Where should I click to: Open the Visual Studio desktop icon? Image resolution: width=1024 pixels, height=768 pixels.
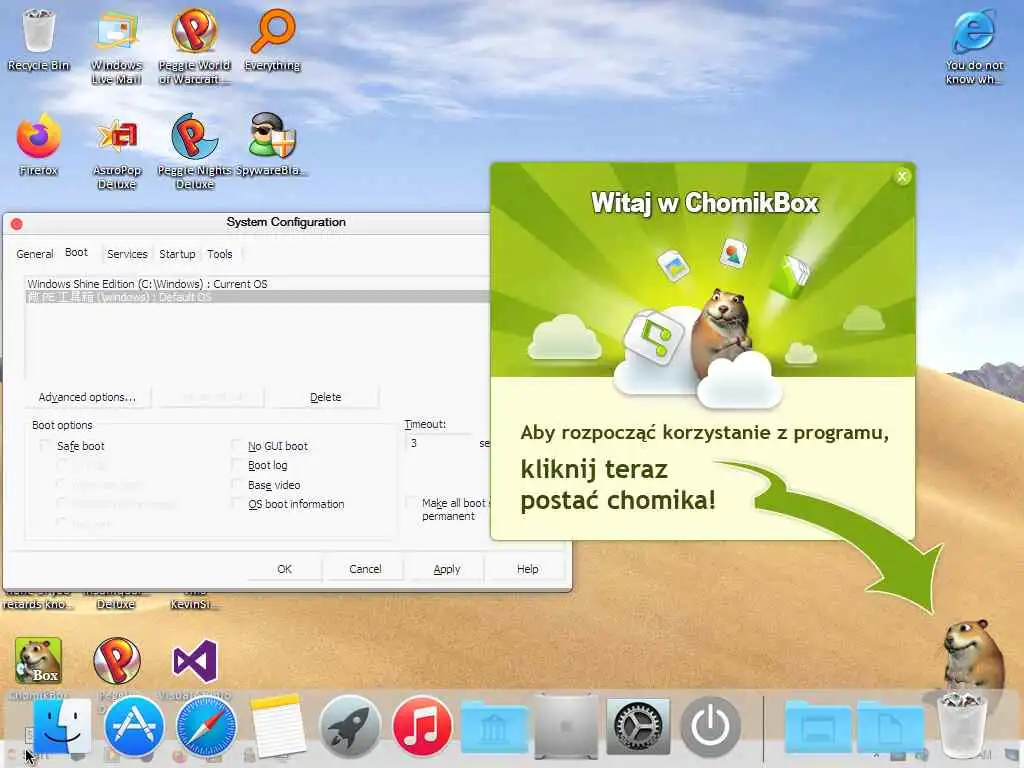(195, 663)
